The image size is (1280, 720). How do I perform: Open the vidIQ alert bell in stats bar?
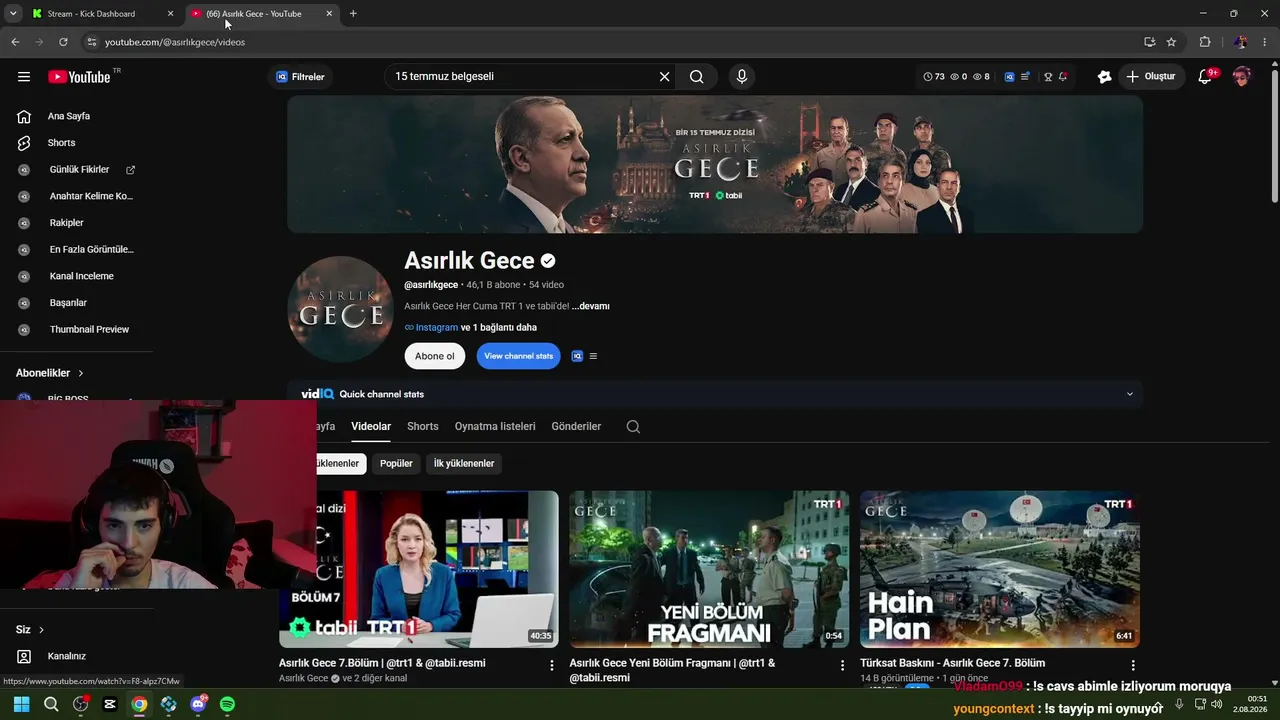pos(1063,77)
